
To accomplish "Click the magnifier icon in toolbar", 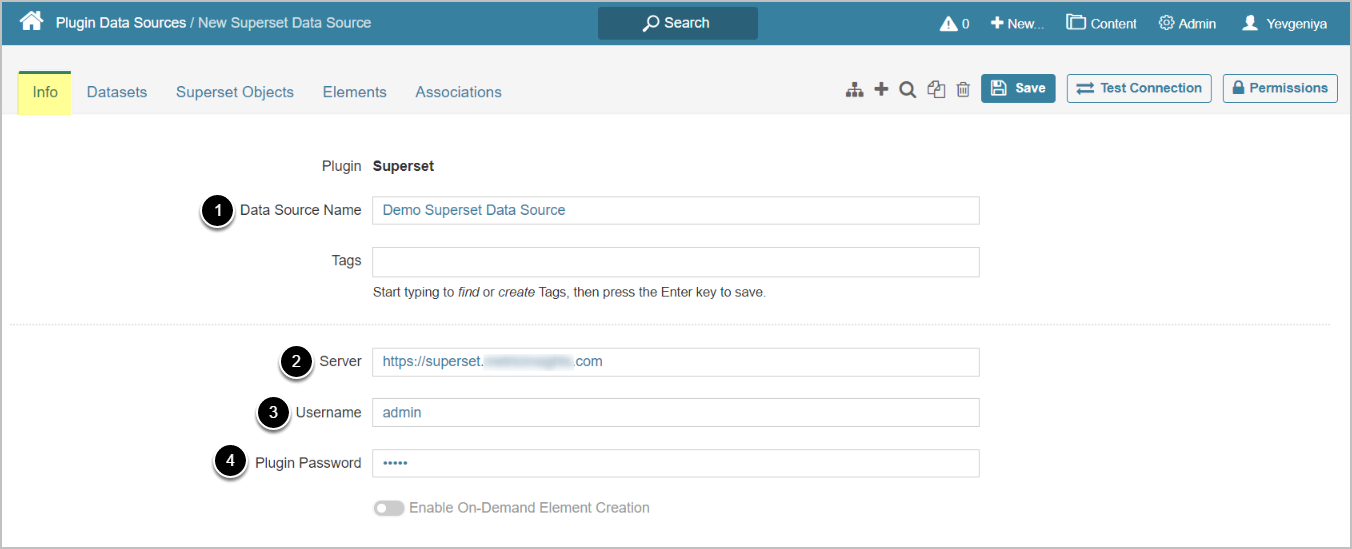I will (x=907, y=90).
